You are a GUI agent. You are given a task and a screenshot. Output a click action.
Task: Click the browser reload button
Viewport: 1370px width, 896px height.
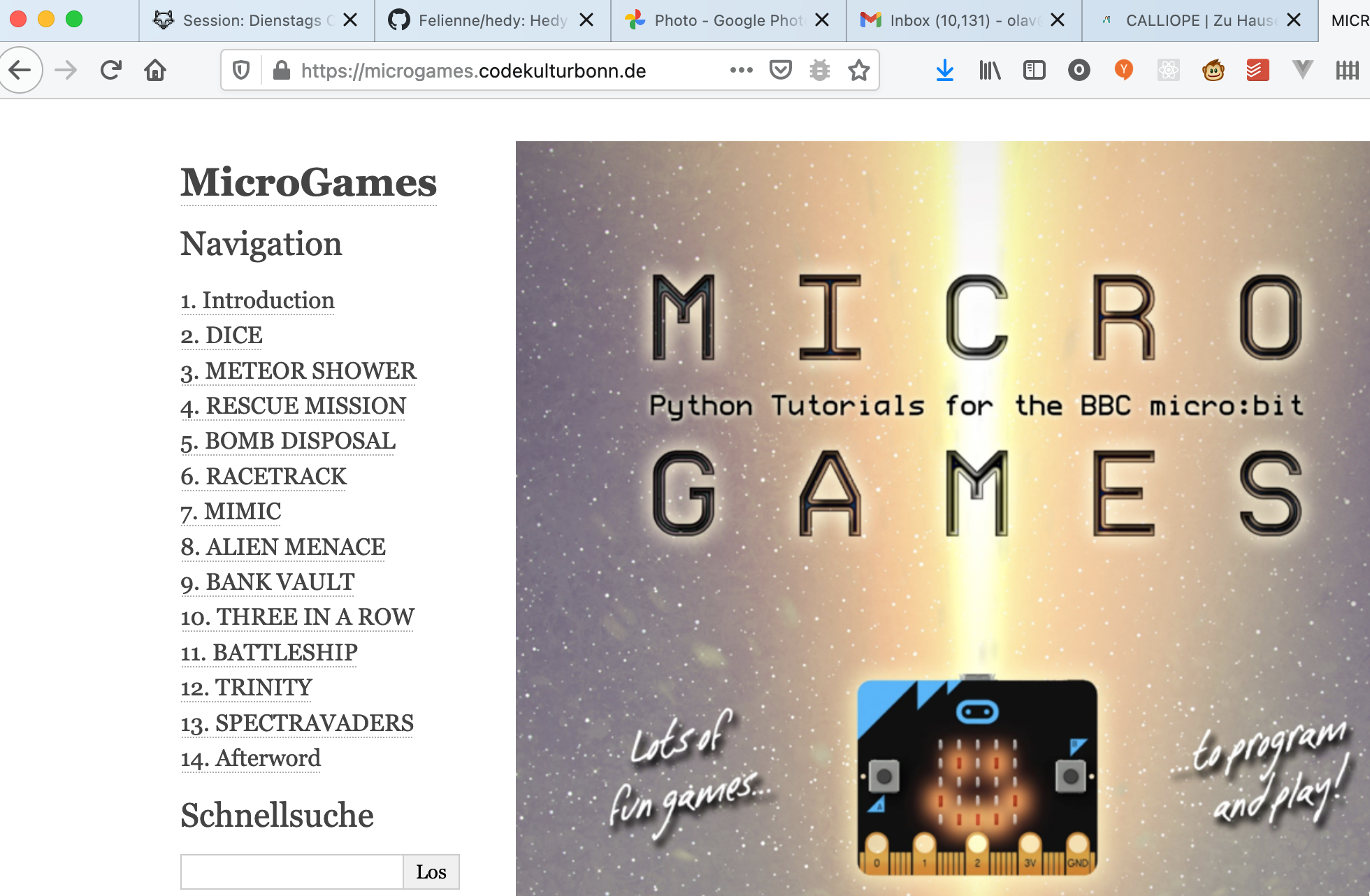click(111, 70)
